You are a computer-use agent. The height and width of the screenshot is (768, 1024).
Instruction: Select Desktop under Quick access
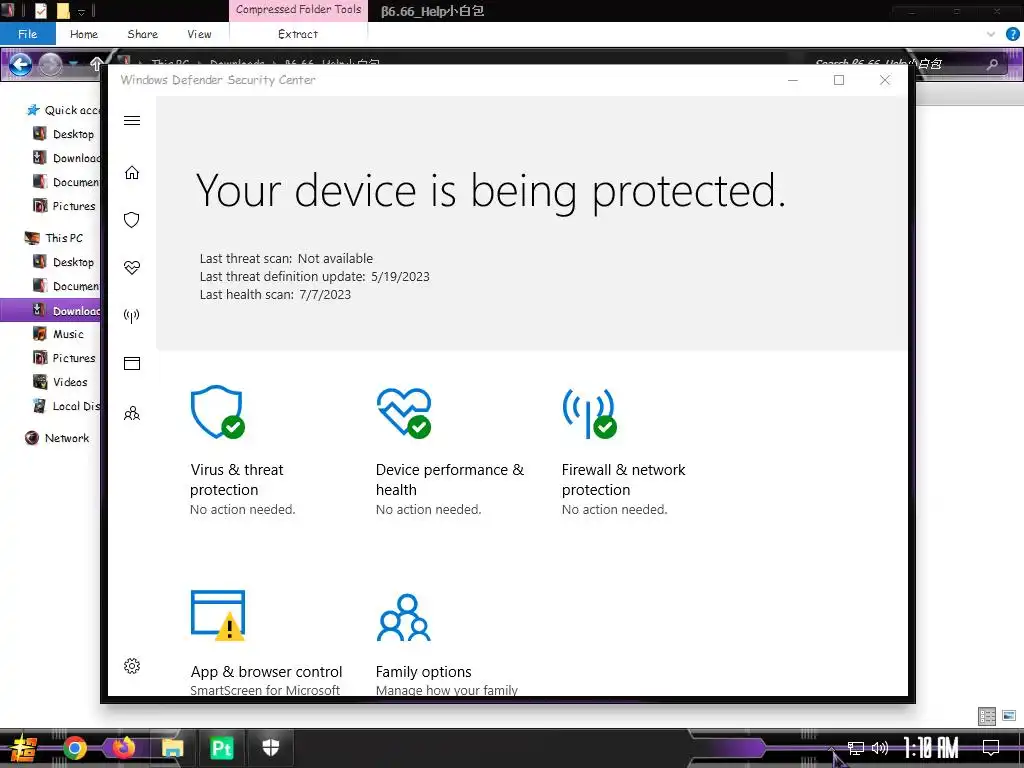(x=65, y=134)
